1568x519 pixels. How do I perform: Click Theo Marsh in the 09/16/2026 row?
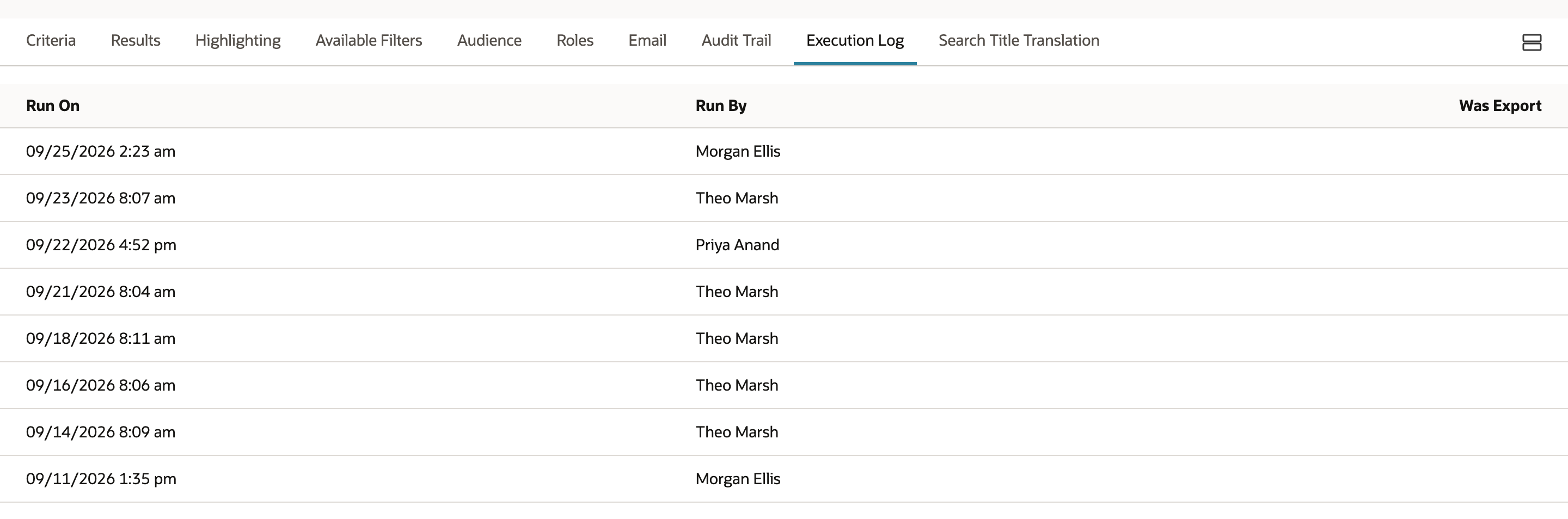737,386
